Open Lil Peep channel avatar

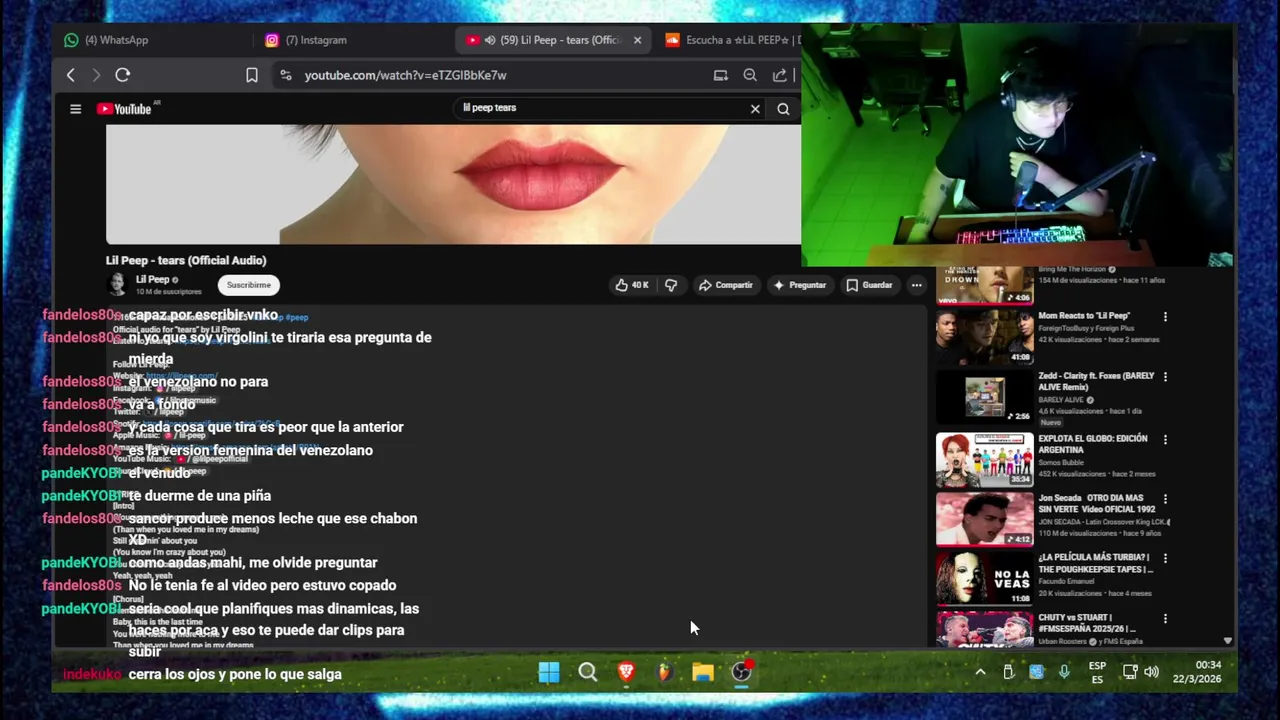117,285
